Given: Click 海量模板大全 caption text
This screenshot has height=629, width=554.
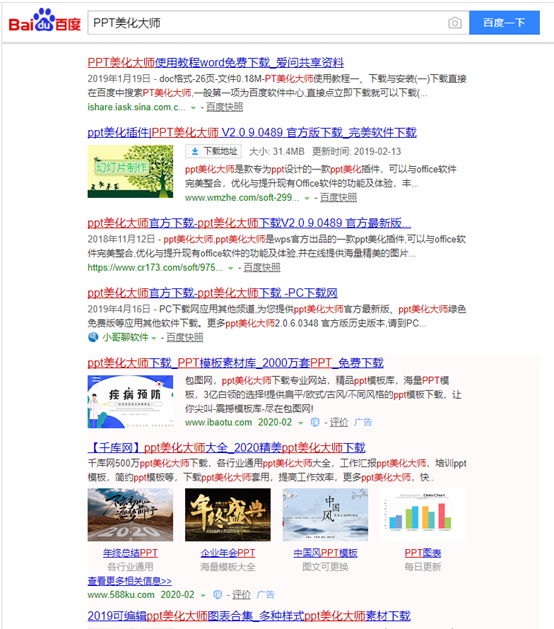Looking at the screenshot, I should point(228,567).
